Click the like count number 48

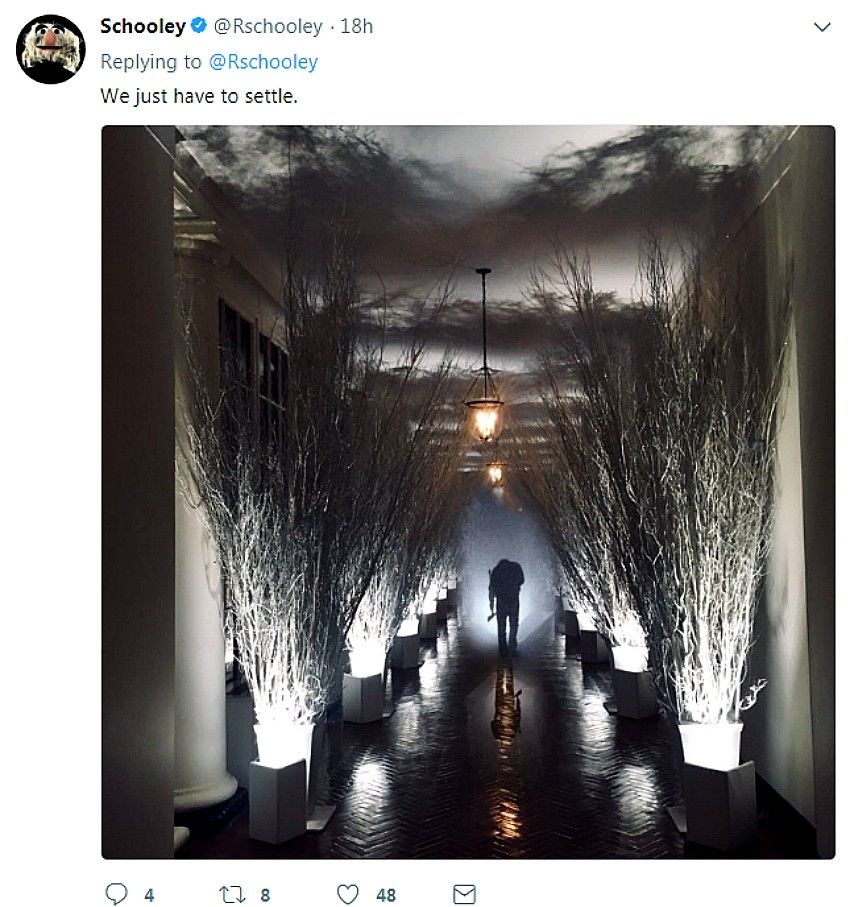(x=386, y=895)
